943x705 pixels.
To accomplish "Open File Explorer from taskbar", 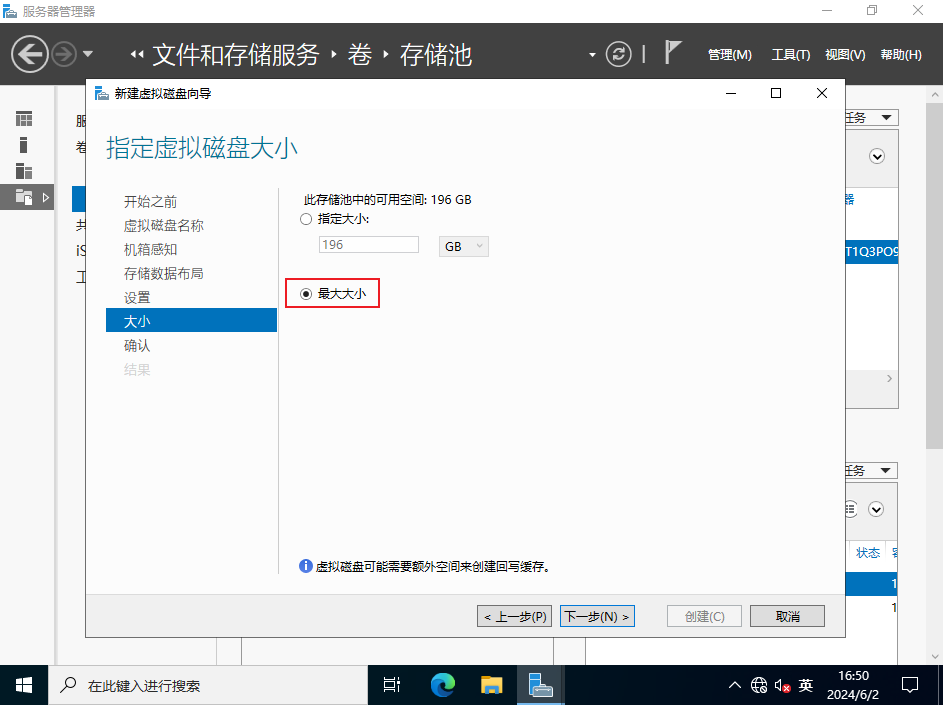I will 491,685.
